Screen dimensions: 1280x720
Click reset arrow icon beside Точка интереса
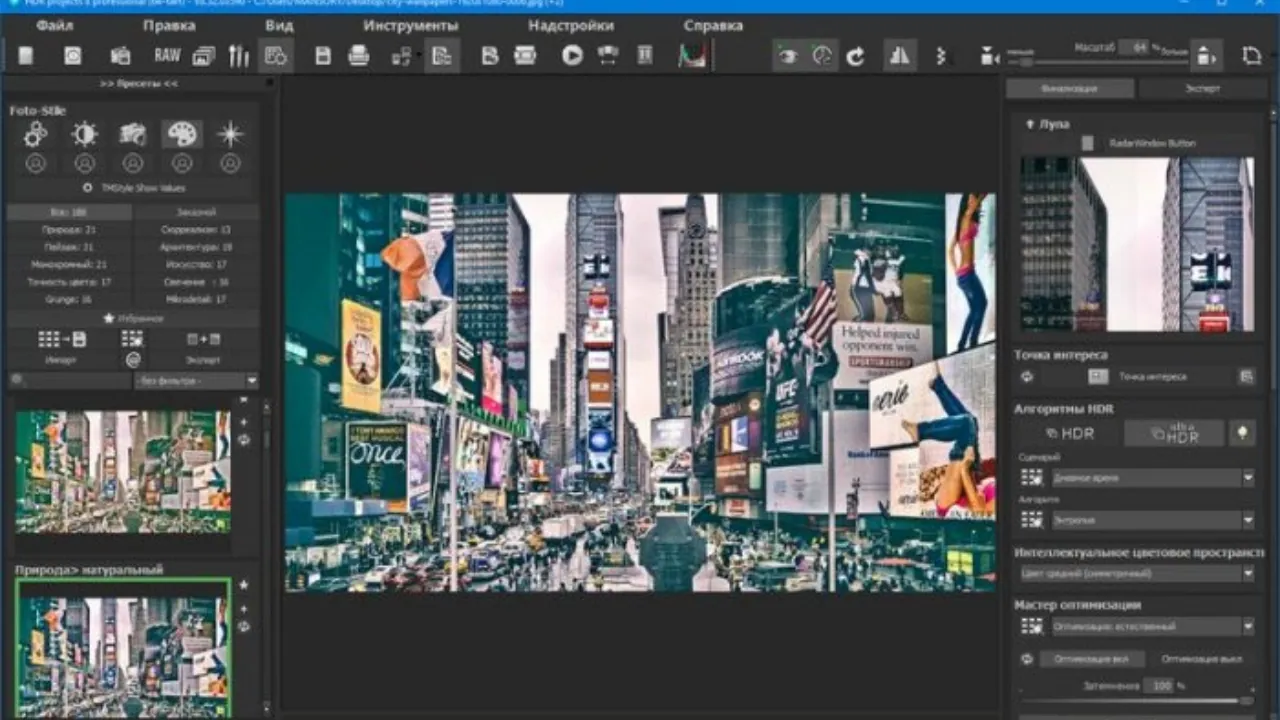click(1026, 377)
